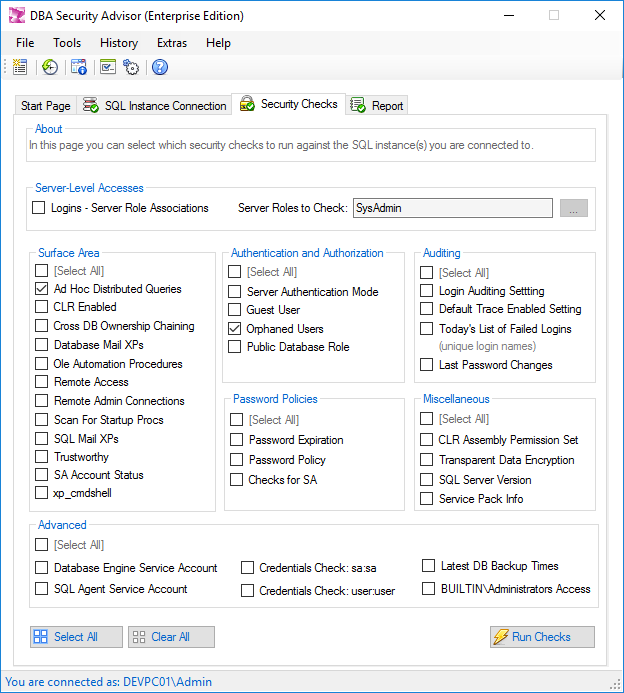Viewport: 624px width, 693px height.
Task: Click the DBA Security Advisor app icon
Action: click(17, 15)
